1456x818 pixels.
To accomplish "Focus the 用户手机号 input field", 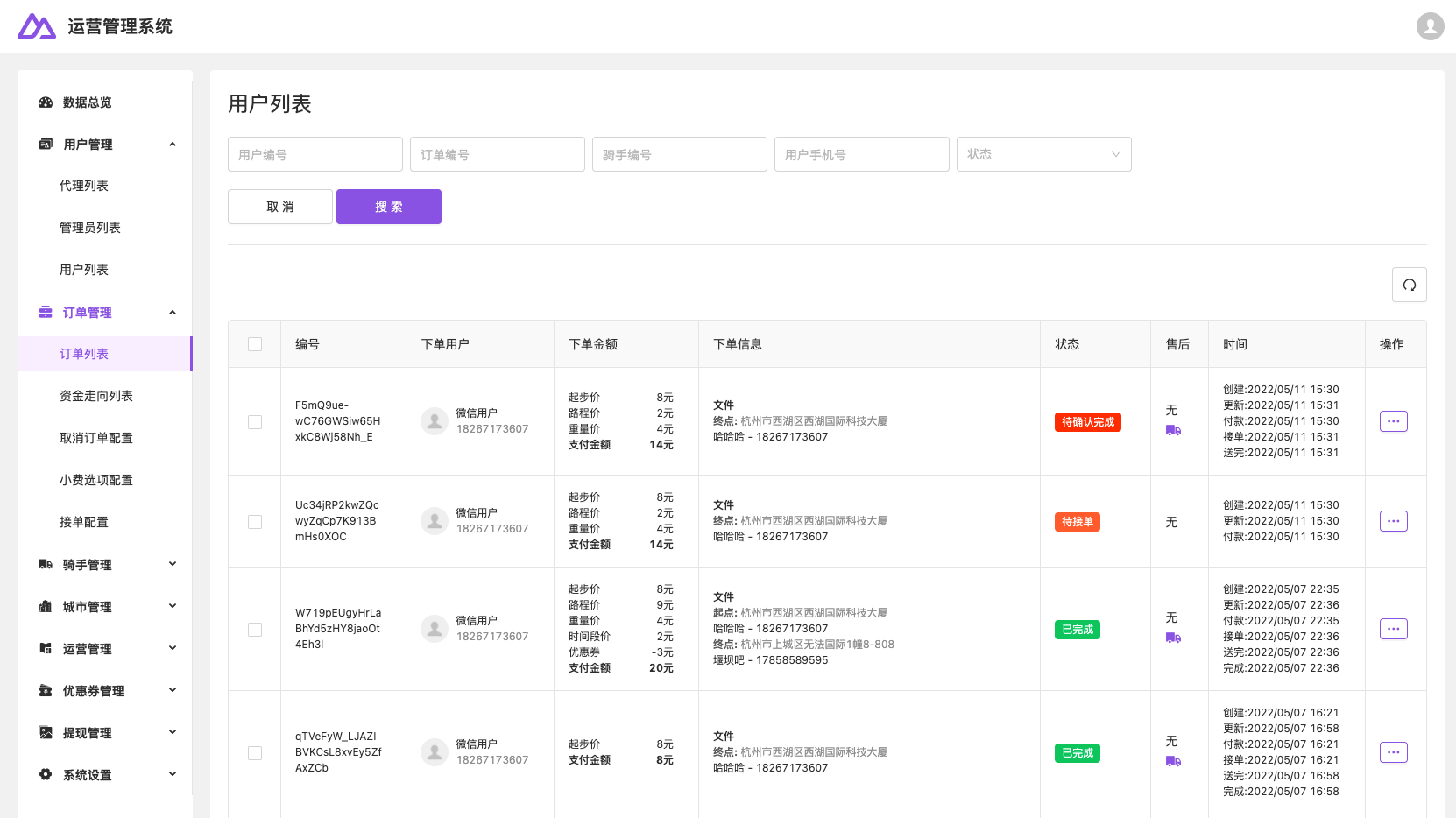I will pyautogui.click(x=862, y=154).
